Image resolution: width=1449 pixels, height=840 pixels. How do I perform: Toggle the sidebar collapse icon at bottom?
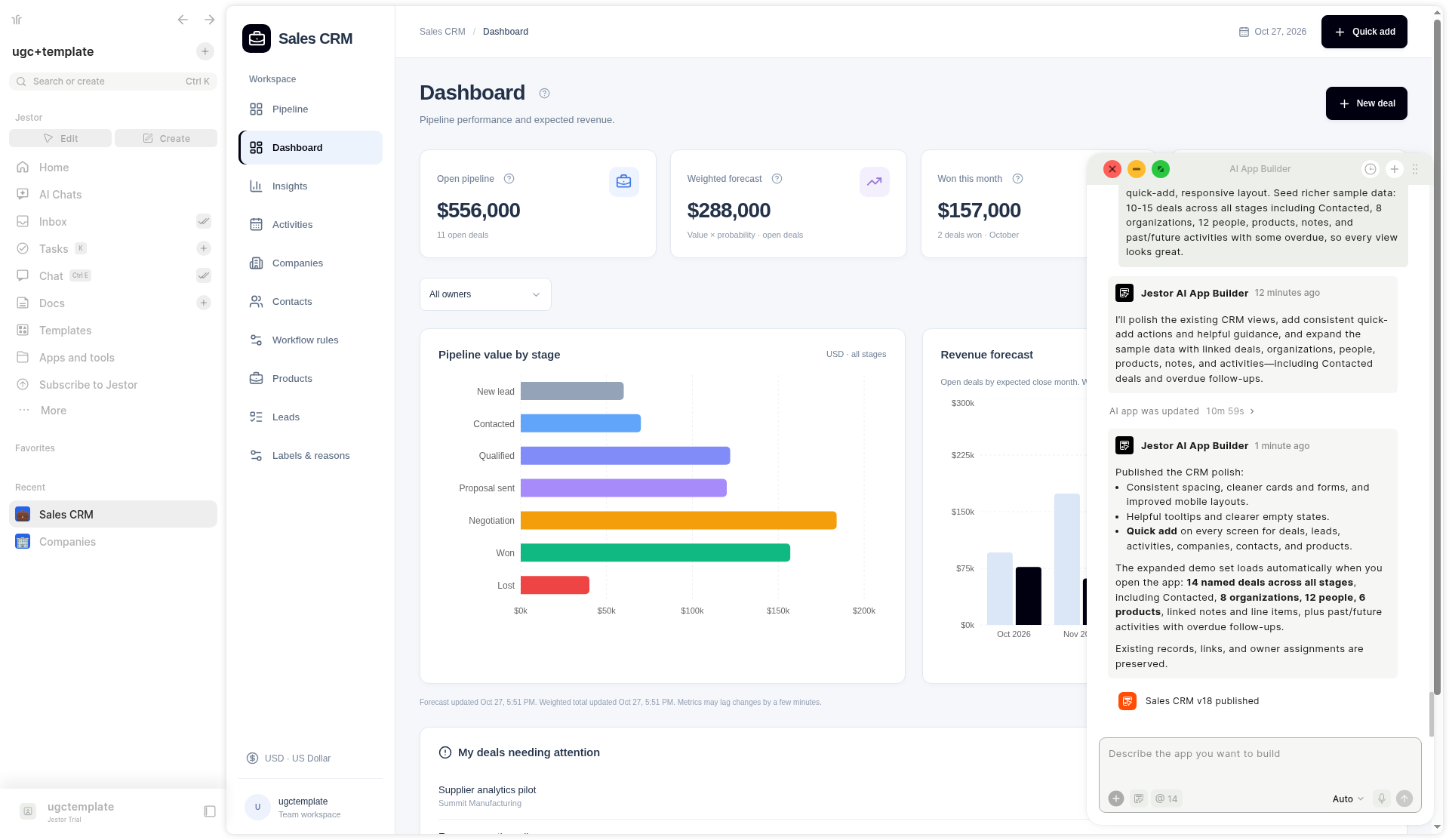210,811
